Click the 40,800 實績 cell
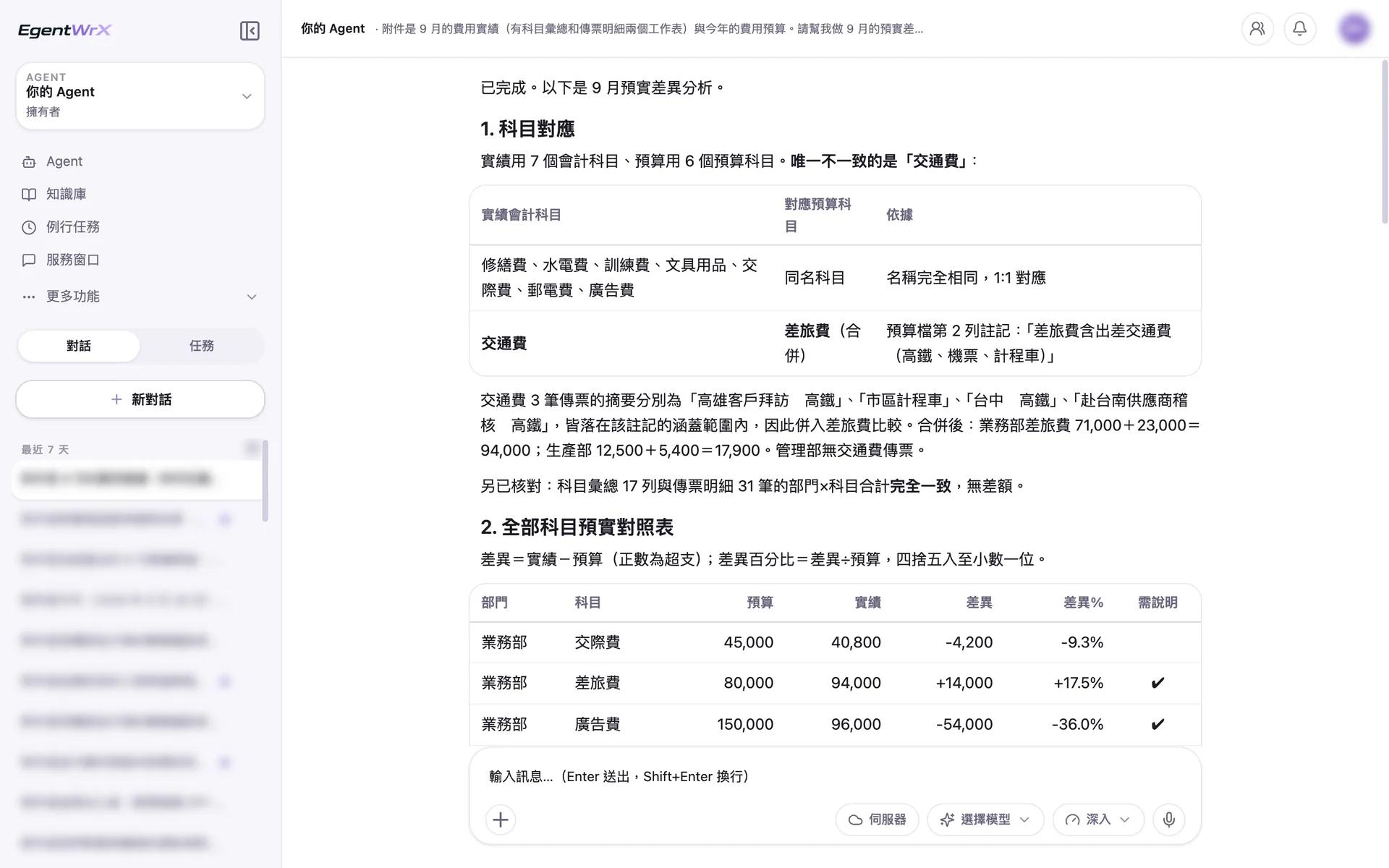Viewport: 1389px width, 868px height. coord(856,642)
